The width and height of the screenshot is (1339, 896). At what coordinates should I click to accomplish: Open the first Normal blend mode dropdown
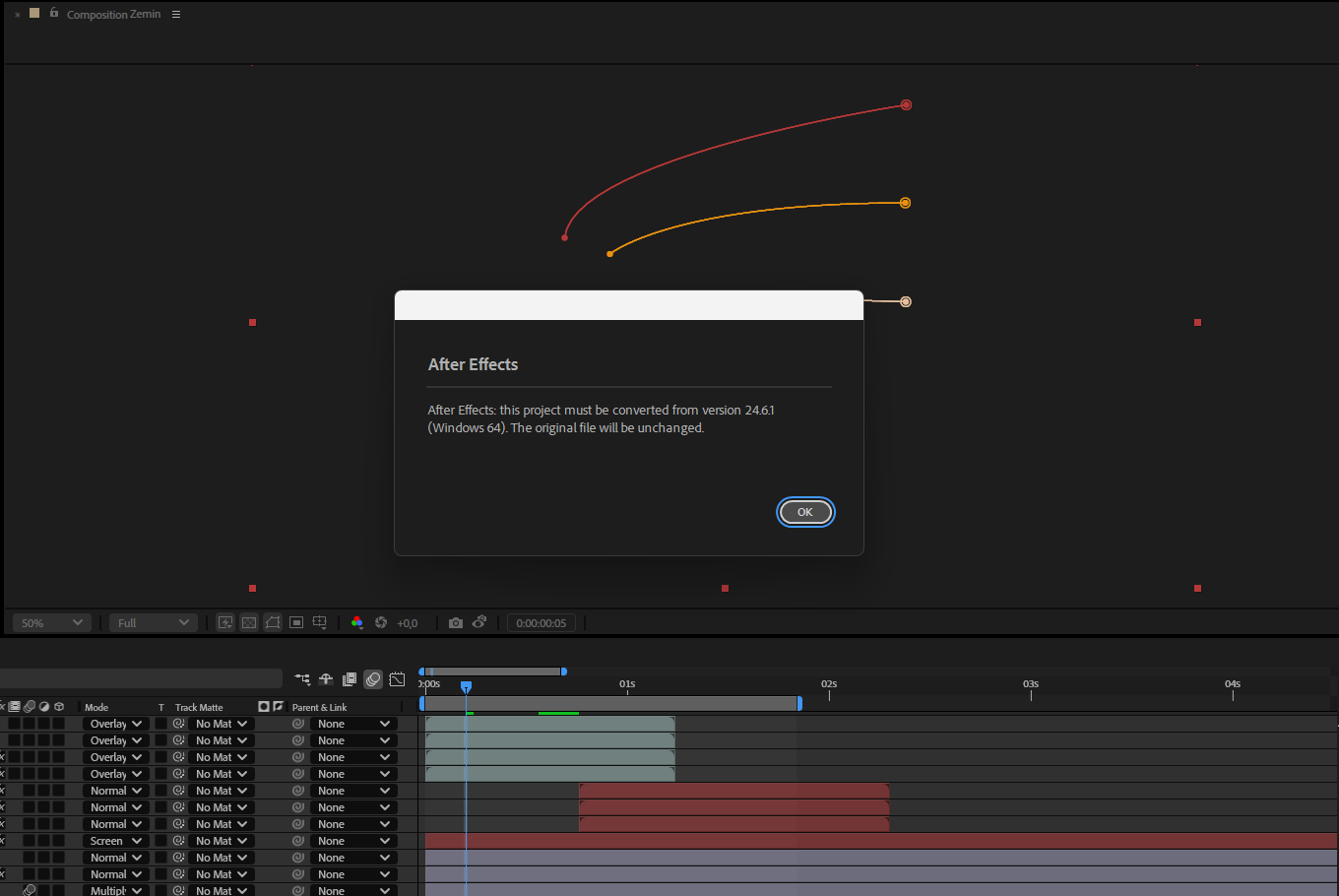[115, 791]
